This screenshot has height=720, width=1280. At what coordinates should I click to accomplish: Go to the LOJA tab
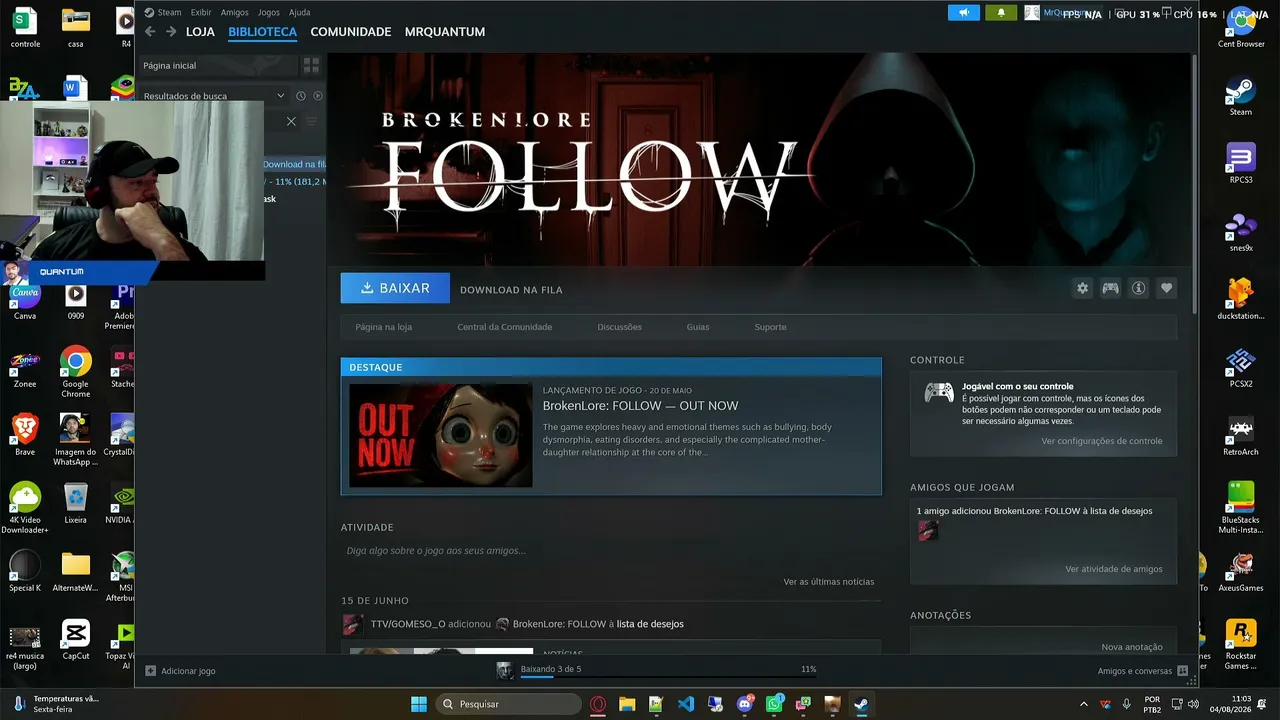pos(200,32)
